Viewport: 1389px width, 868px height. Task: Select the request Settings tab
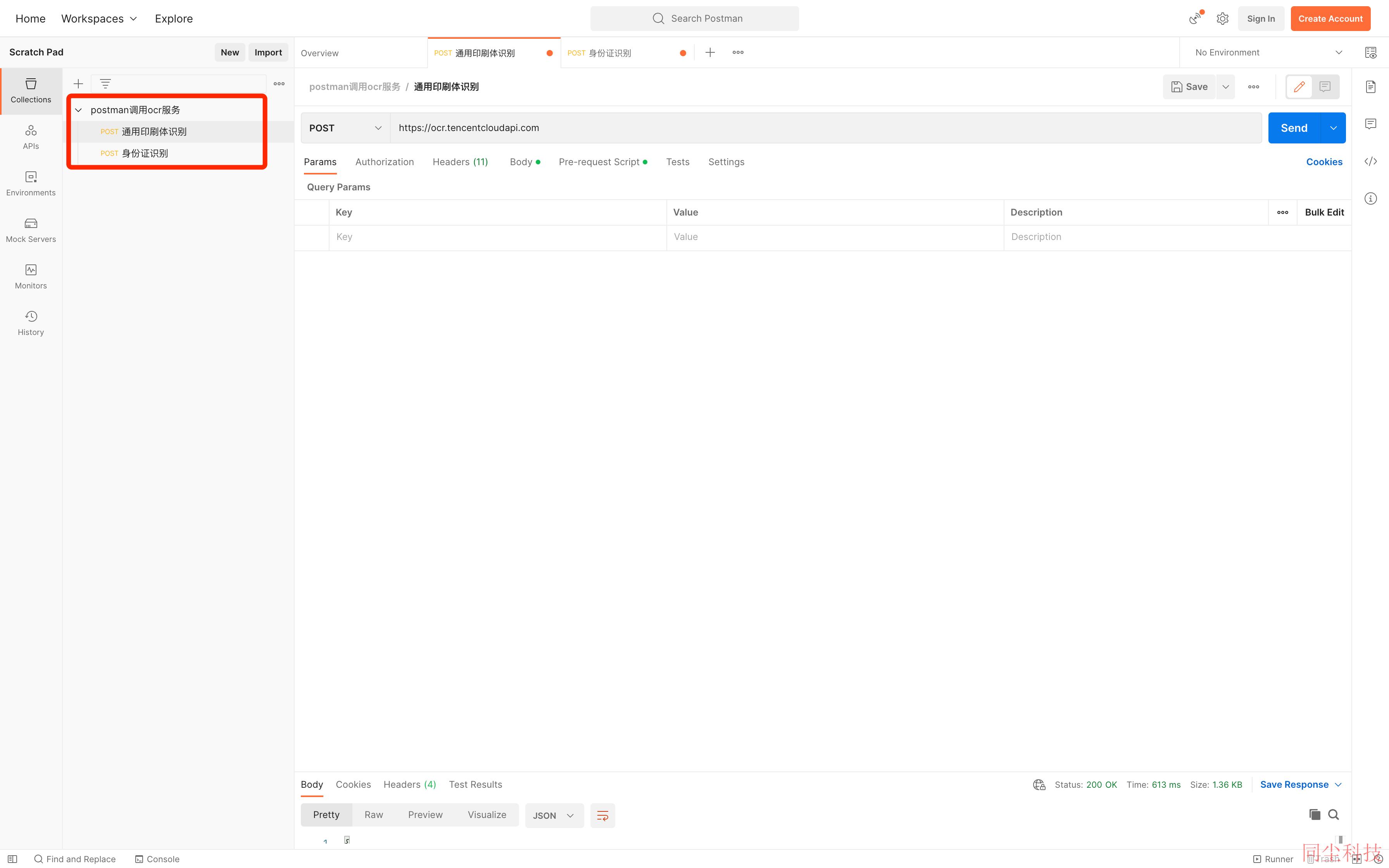point(726,162)
